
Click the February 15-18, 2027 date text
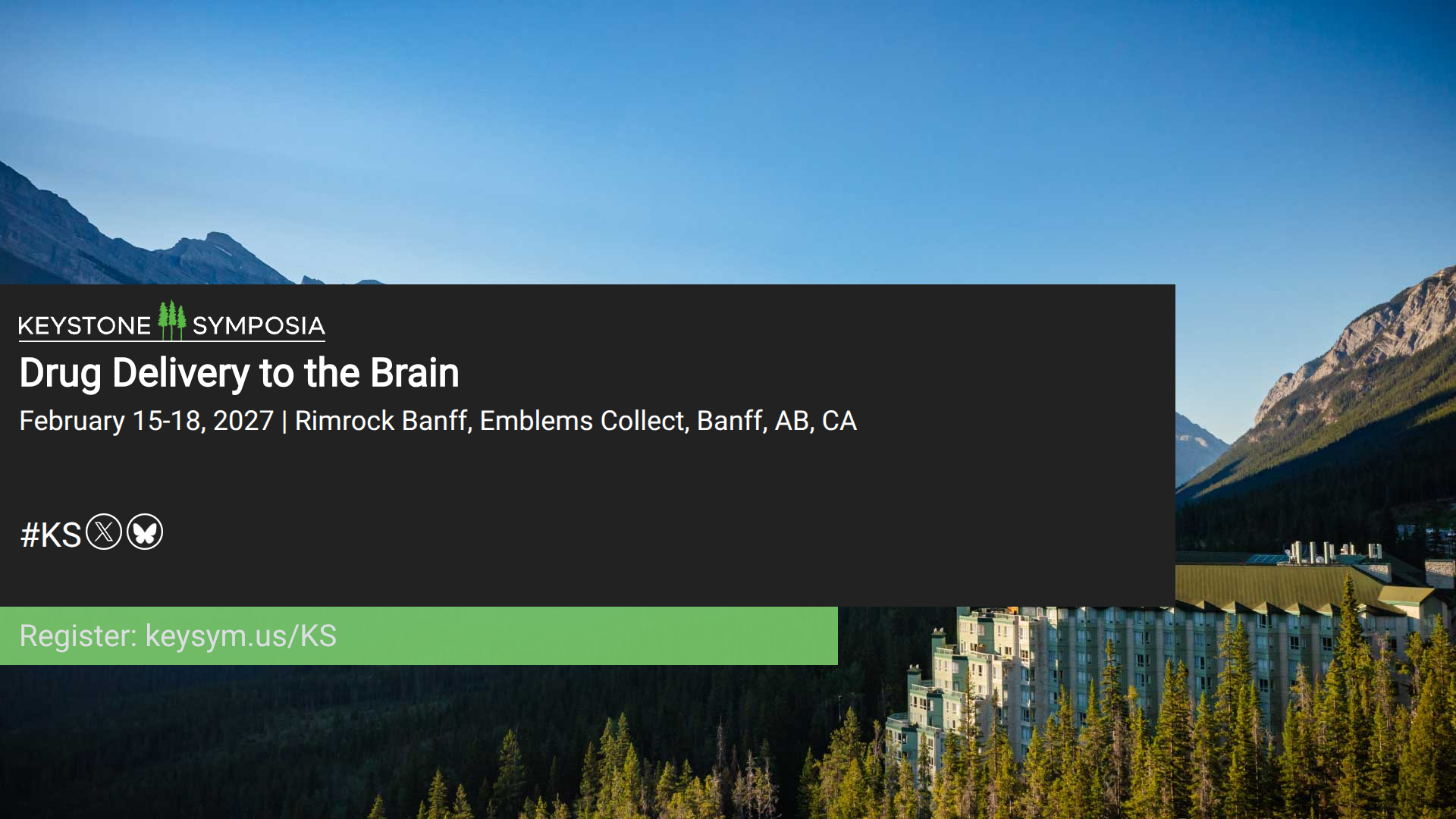146,421
